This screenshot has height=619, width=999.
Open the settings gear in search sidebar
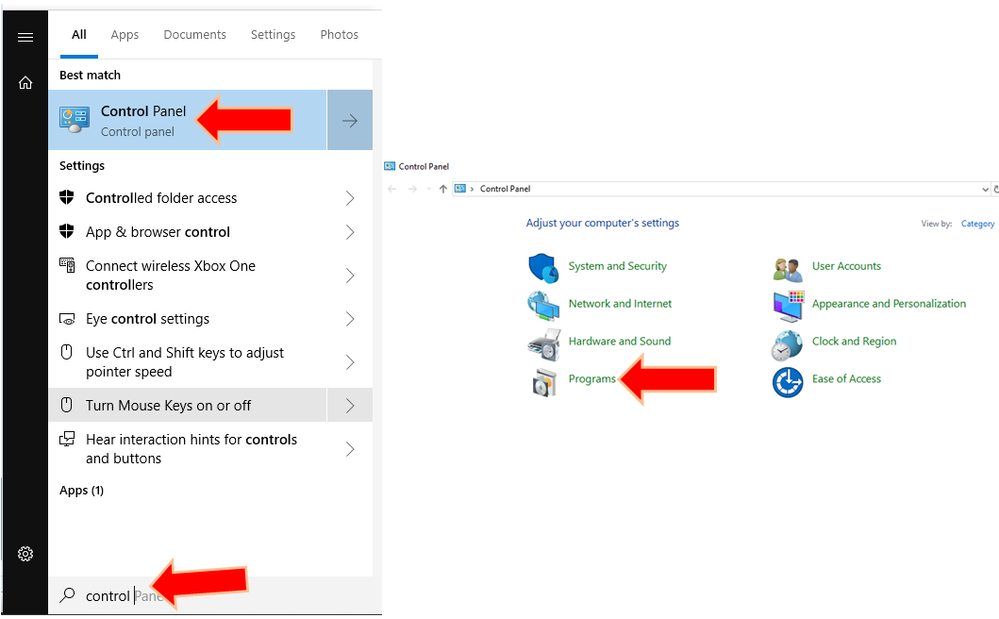25,553
